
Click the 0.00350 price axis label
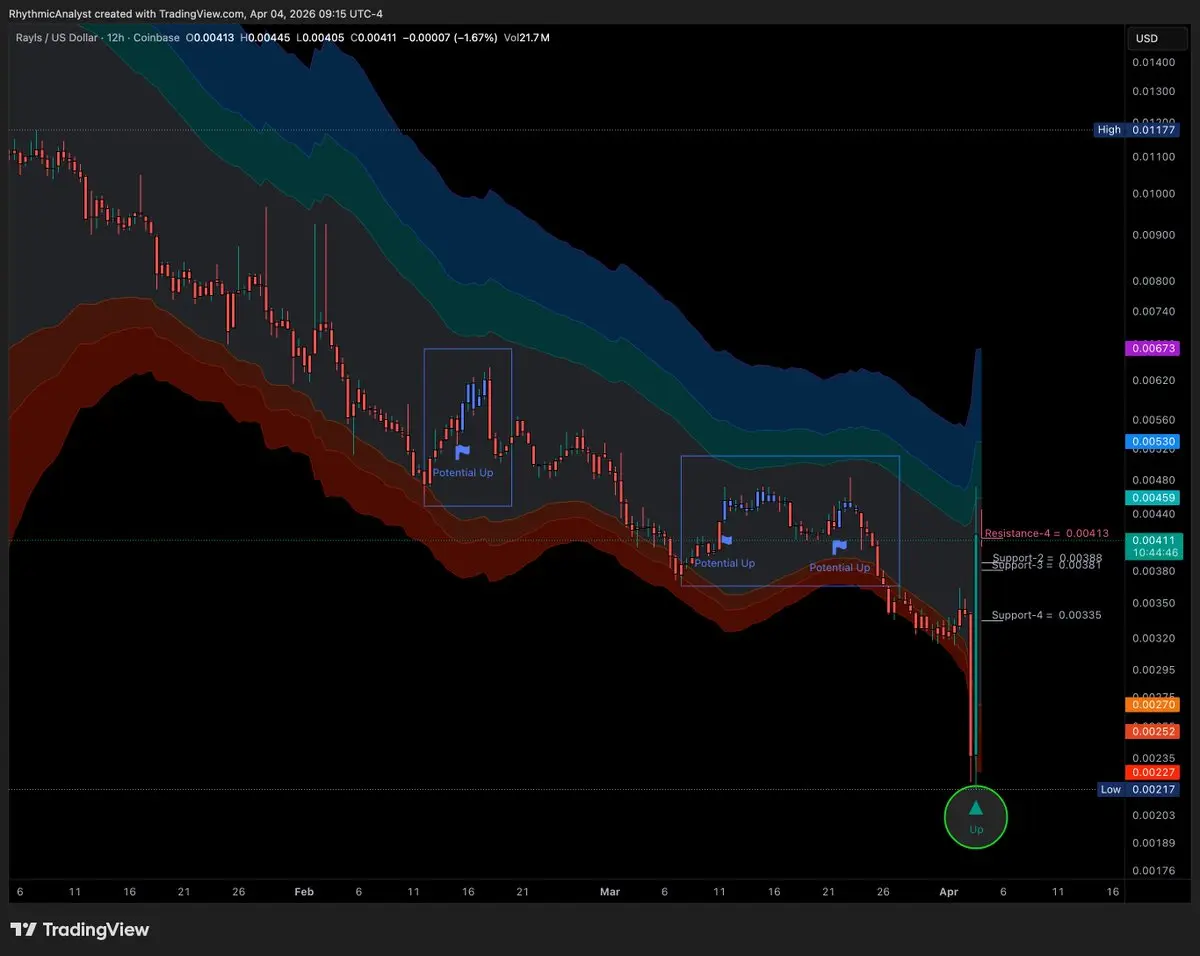[x=1152, y=604]
